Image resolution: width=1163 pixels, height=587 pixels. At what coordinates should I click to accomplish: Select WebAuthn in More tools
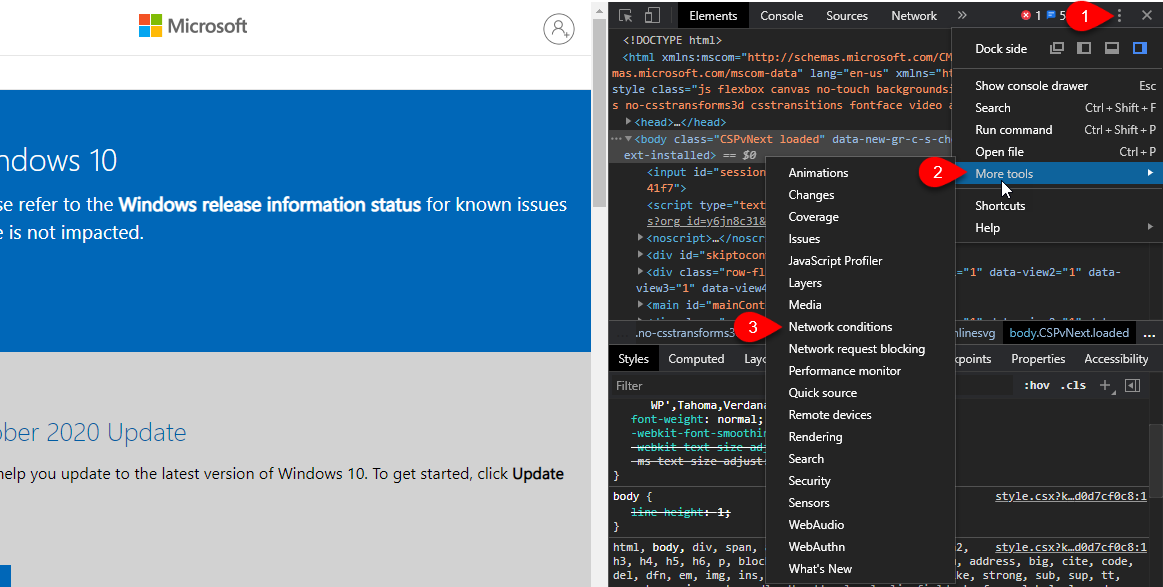click(860, 547)
